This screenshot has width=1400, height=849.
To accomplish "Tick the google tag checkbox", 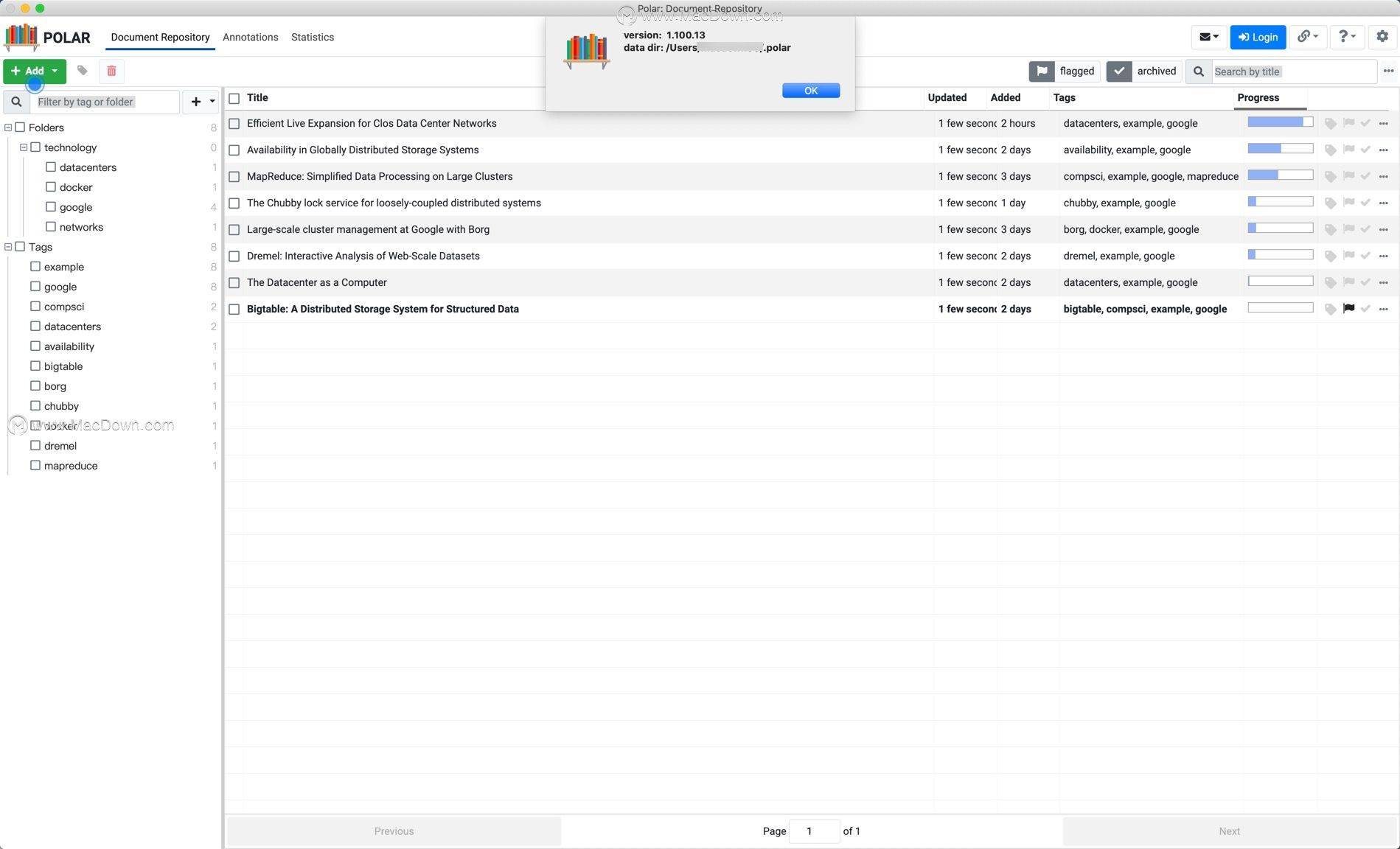I will (35, 287).
